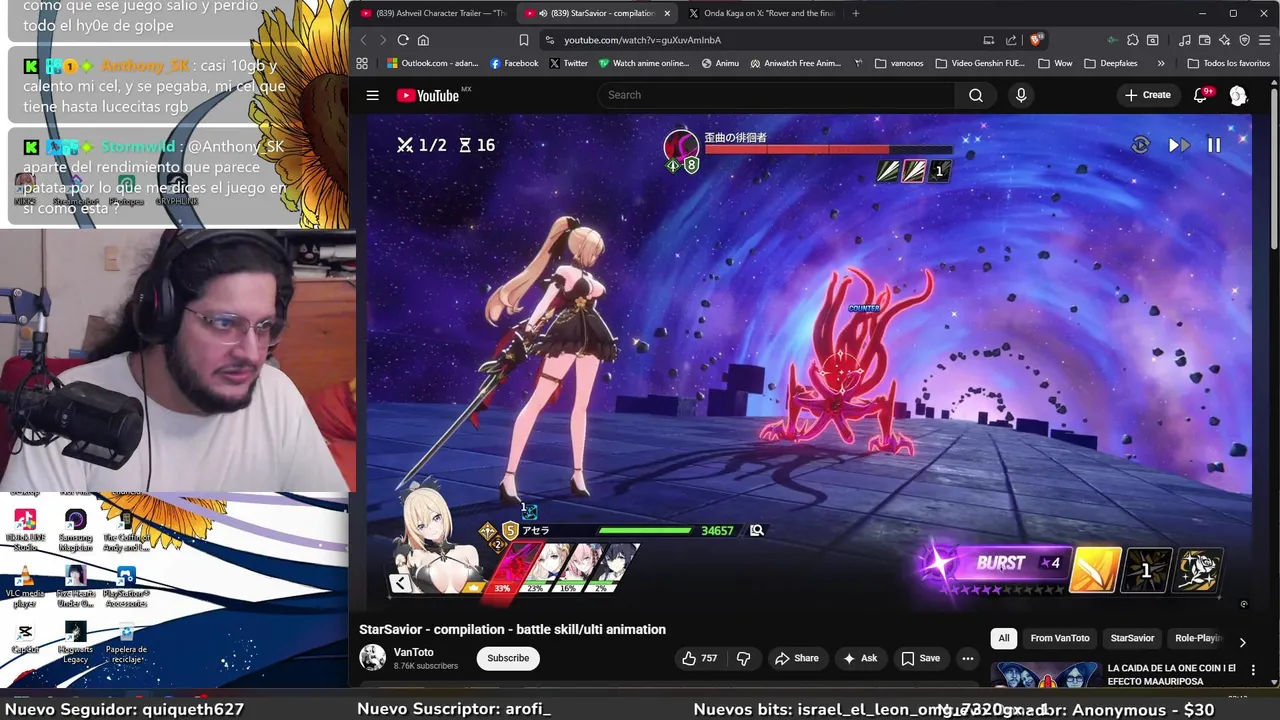Open a new browser tab with plus
The height and width of the screenshot is (720, 1280).
(x=855, y=13)
